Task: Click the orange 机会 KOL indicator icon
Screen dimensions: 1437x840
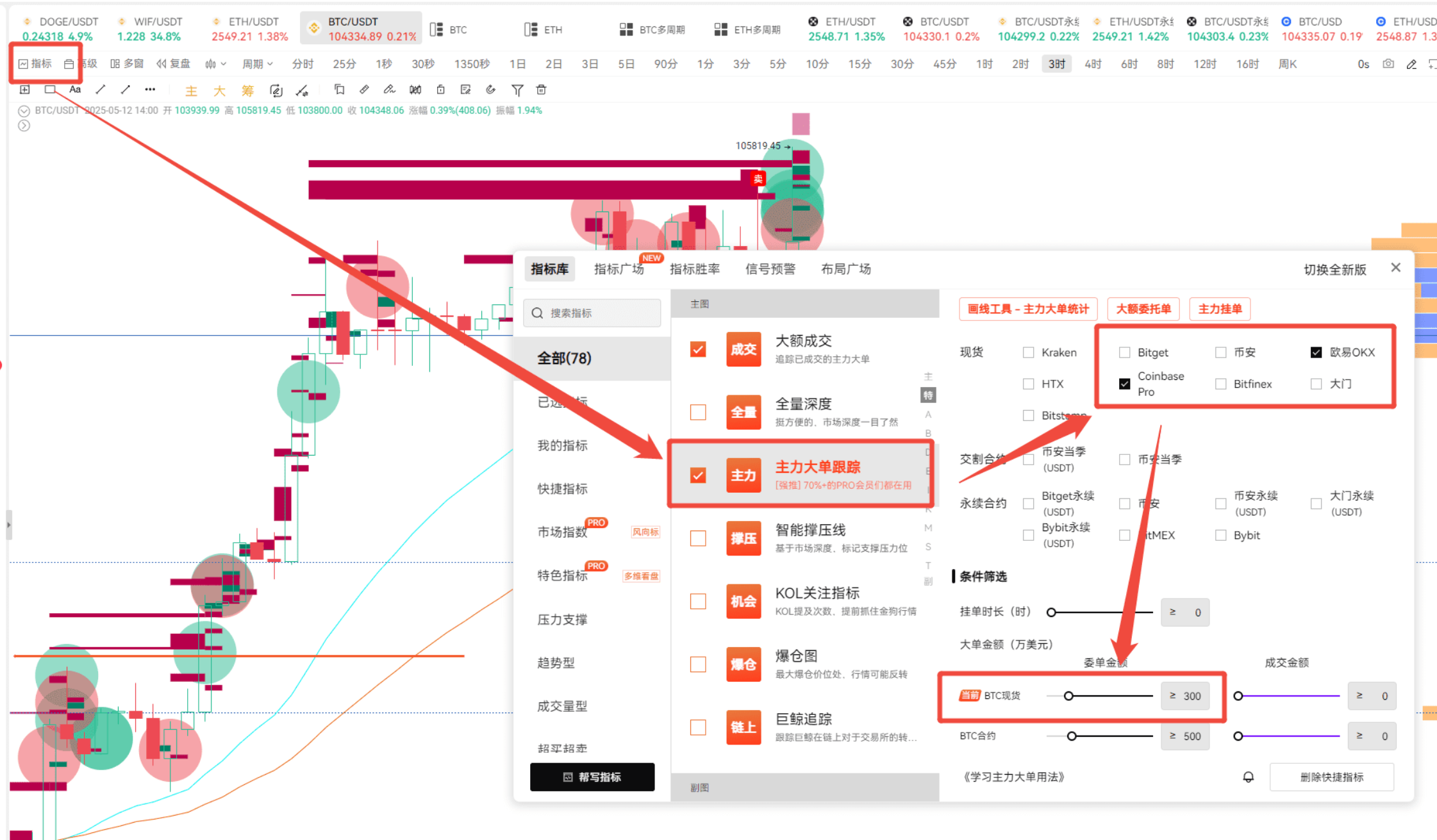Action: pyautogui.click(x=743, y=601)
